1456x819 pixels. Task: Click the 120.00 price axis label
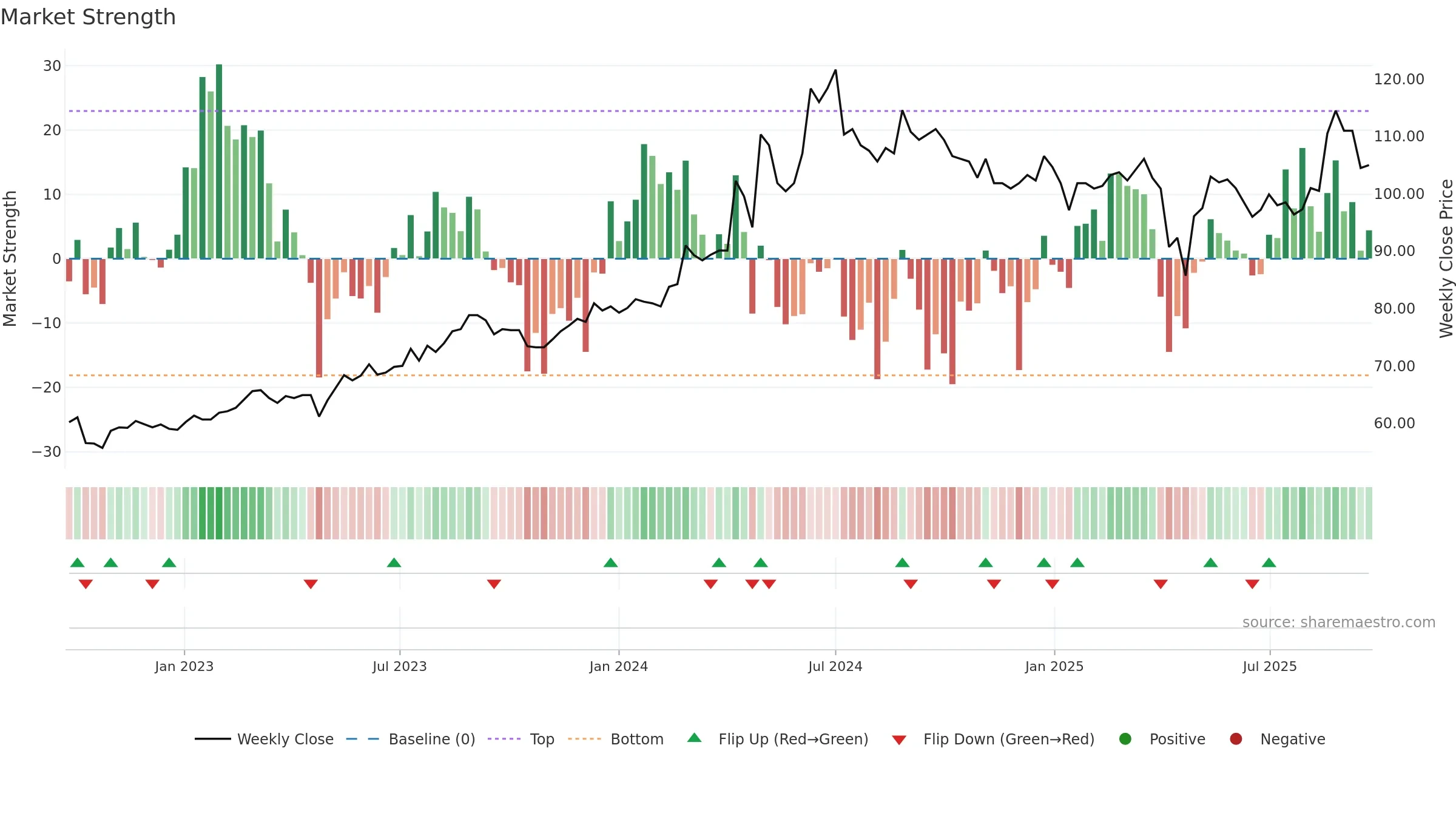point(1399,79)
